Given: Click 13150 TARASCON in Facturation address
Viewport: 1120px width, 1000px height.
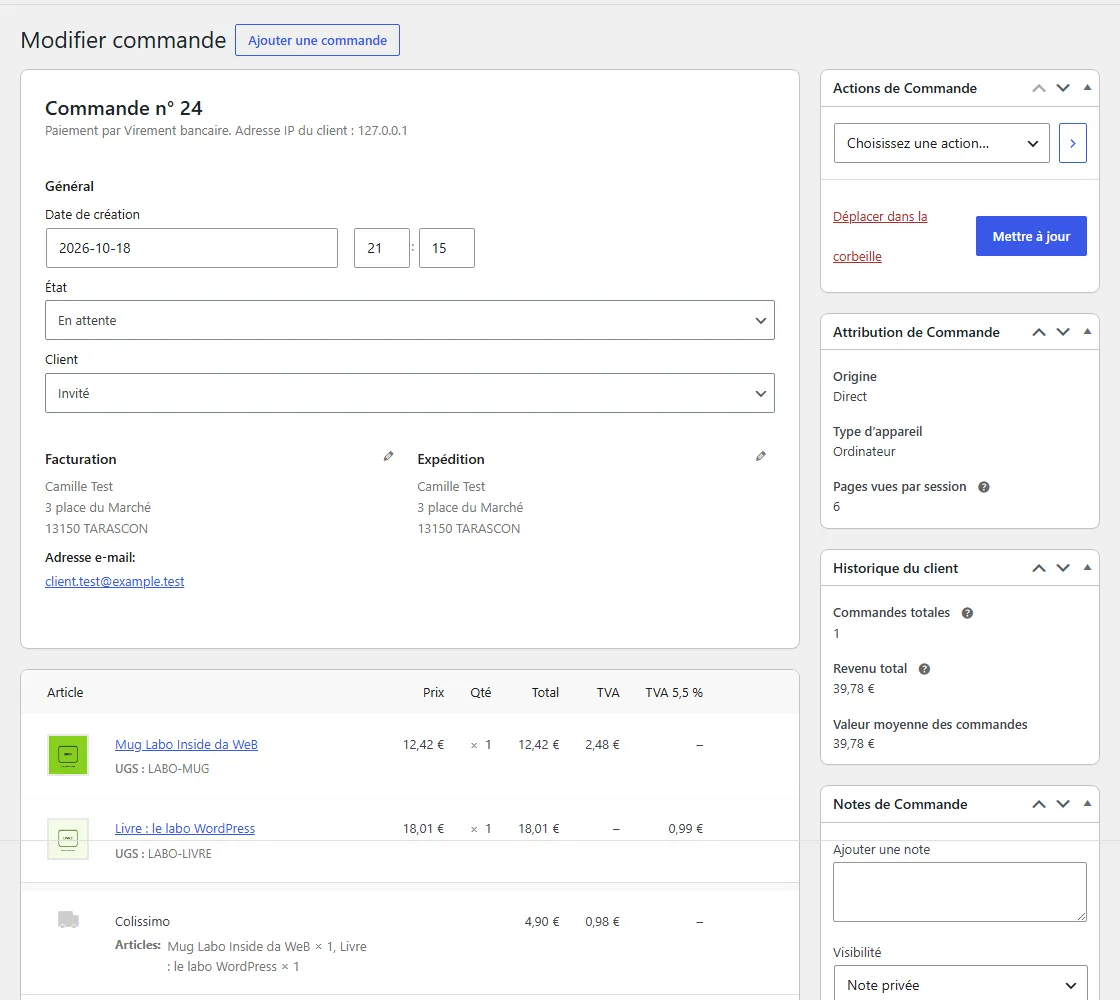Looking at the screenshot, I should click(x=96, y=529).
